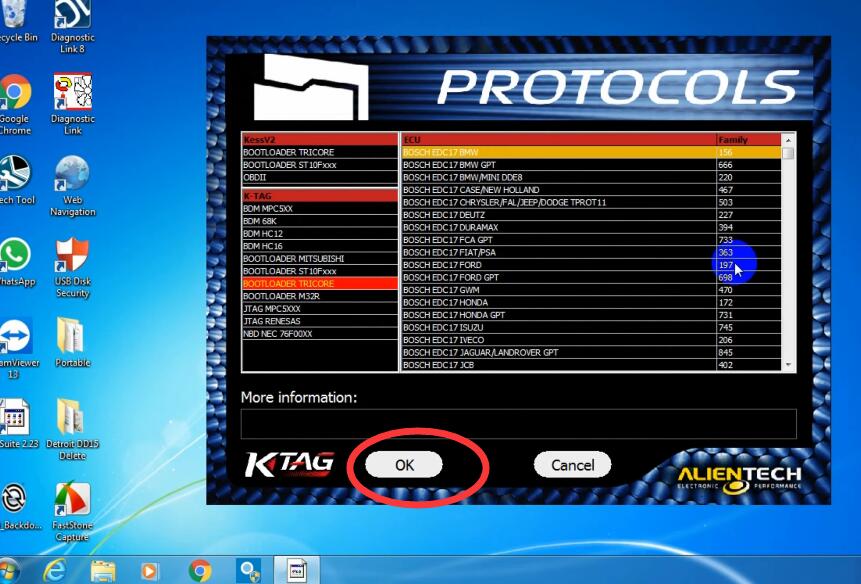Select BOSCH EDC17 CASE/NEW HOLLAND
Image resolution: width=861 pixels, height=584 pixels.
pos(591,190)
